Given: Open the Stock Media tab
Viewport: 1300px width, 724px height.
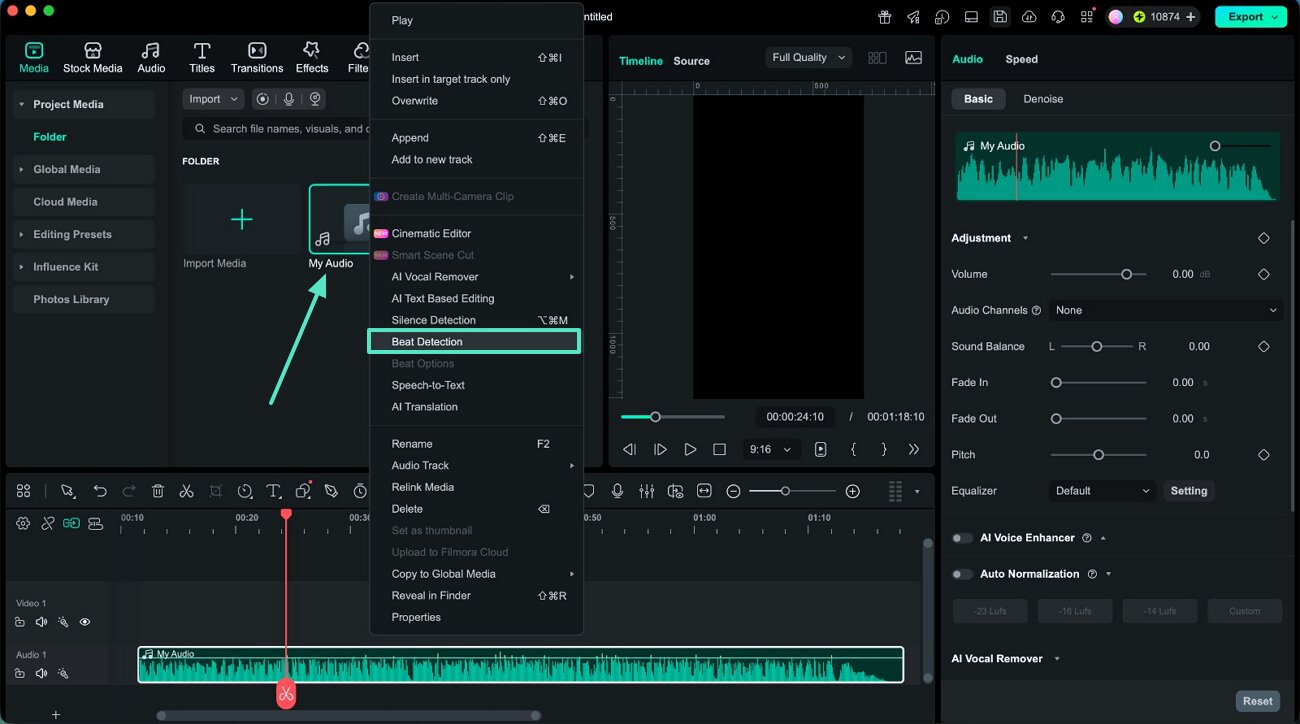Looking at the screenshot, I should 92,58.
